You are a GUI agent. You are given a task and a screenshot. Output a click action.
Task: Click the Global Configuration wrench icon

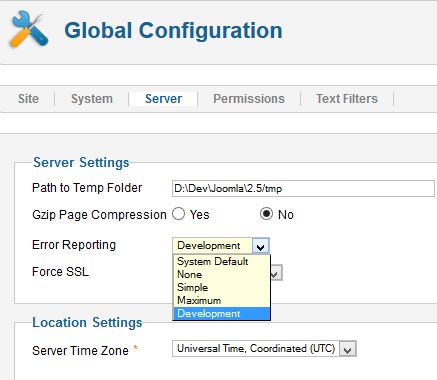pyautogui.click(x=29, y=29)
